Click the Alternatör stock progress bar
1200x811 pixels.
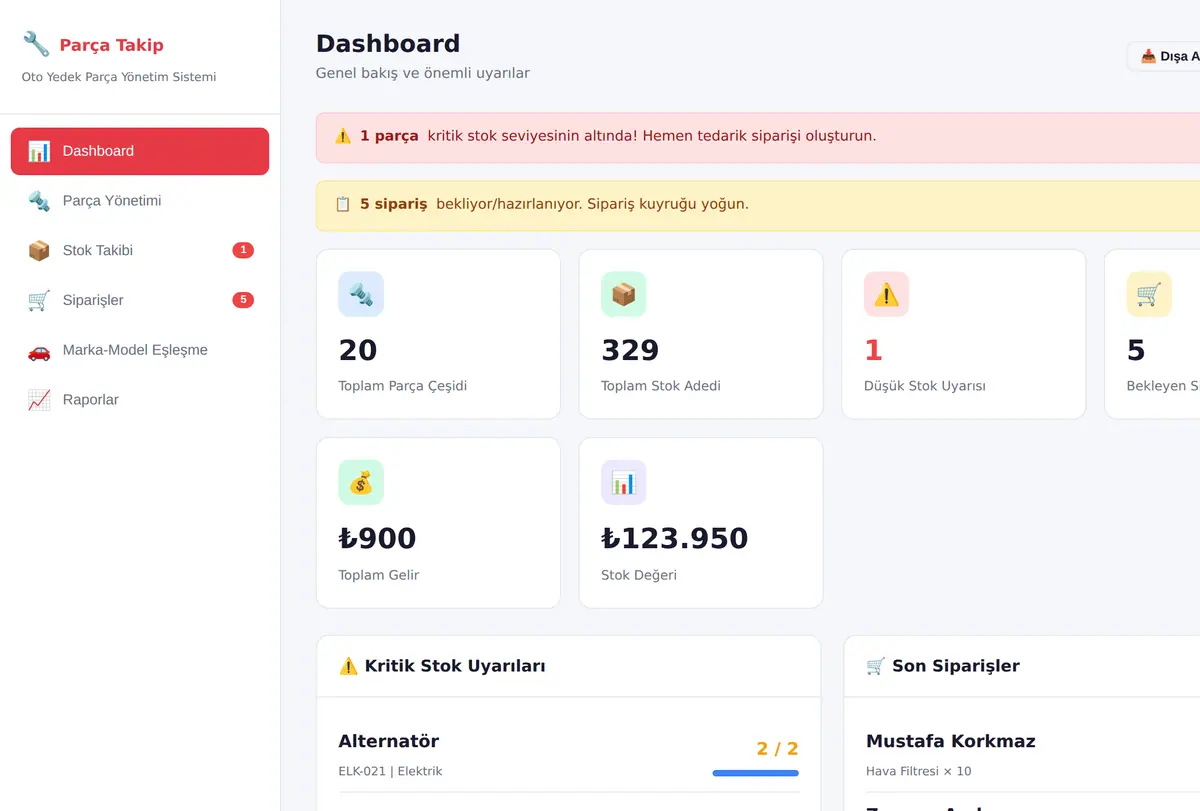(756, 773)
